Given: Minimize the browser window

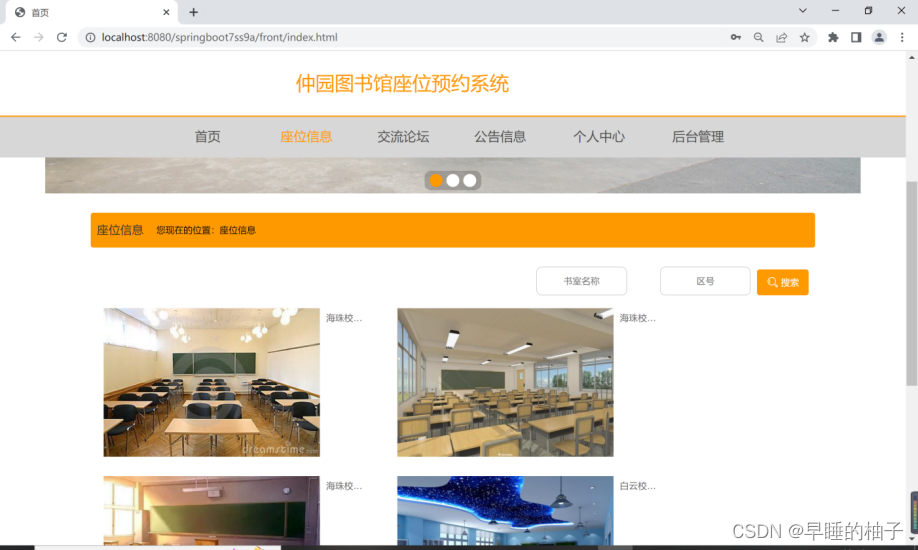Looking at the screenshot, I should [835, 11].
